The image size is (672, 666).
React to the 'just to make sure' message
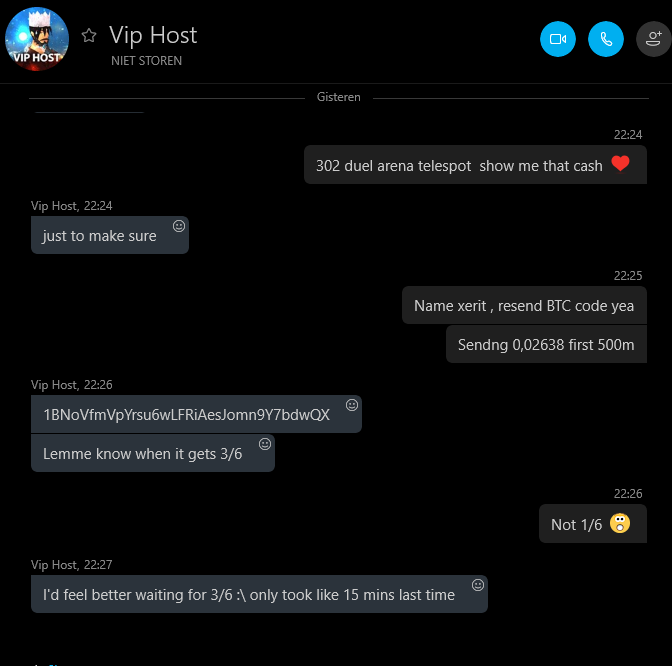pos(179,226)
